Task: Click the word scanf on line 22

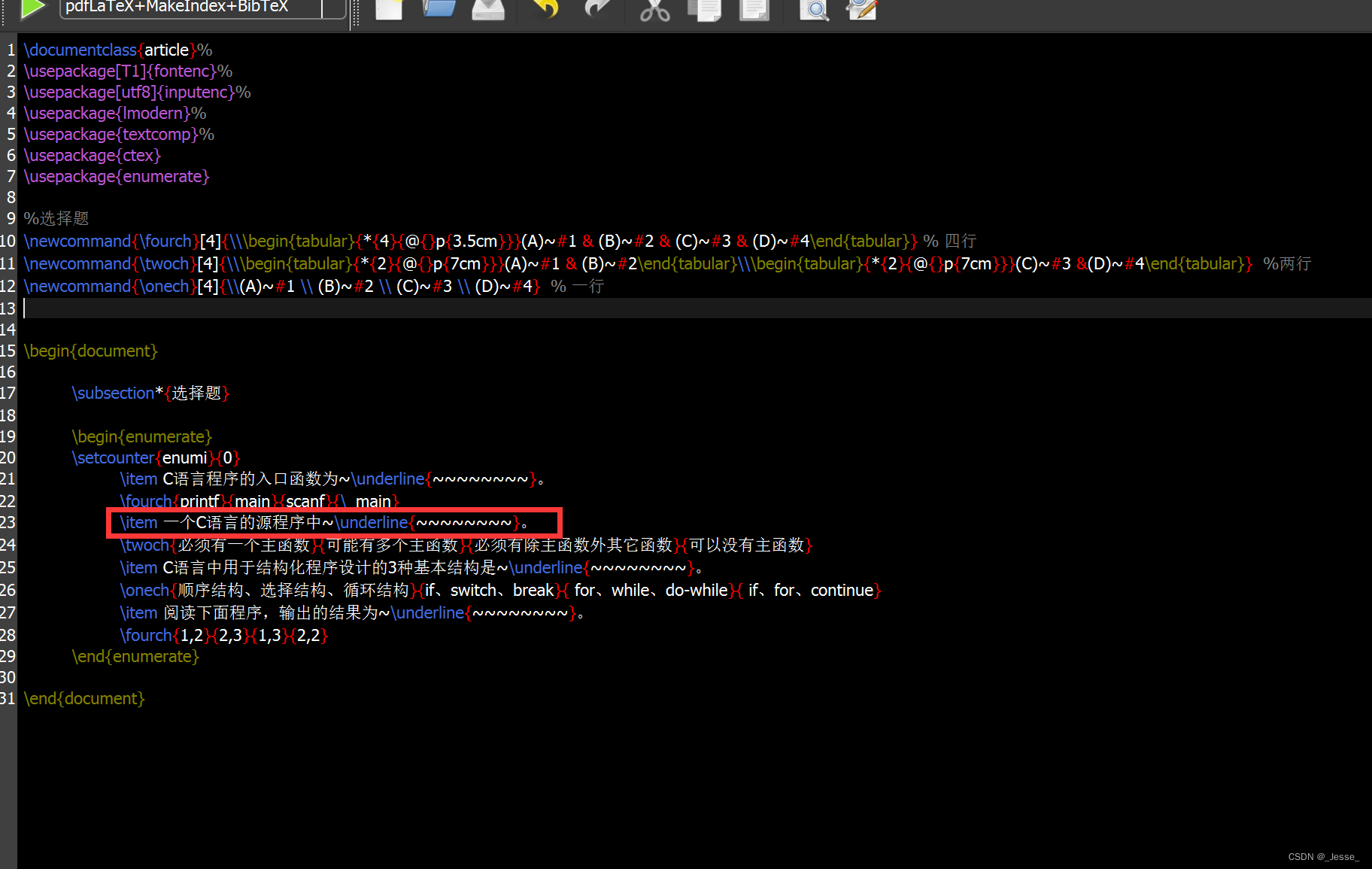Action: [305, 501]
